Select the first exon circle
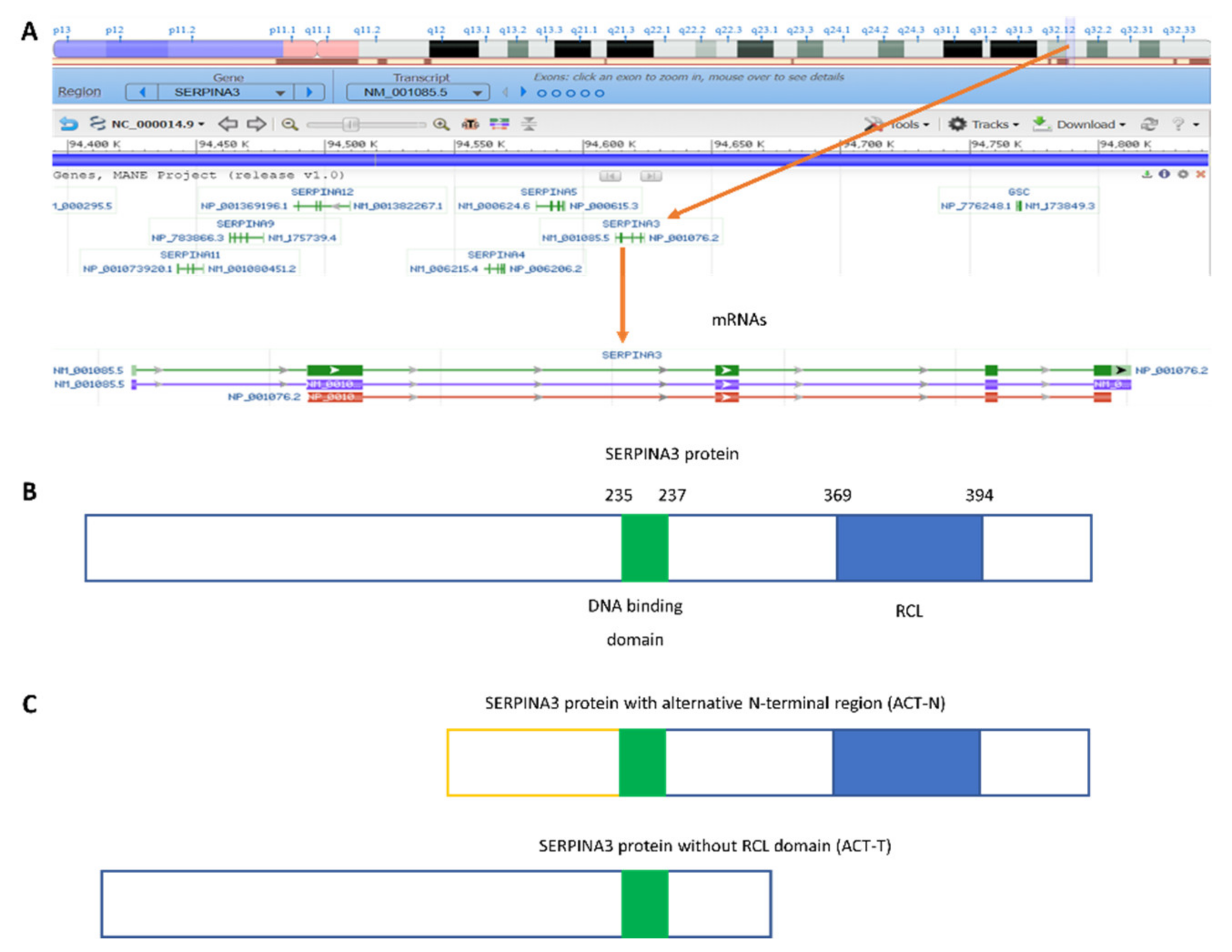This screenshot has width=1232, height=952. [x=541, y=94]
